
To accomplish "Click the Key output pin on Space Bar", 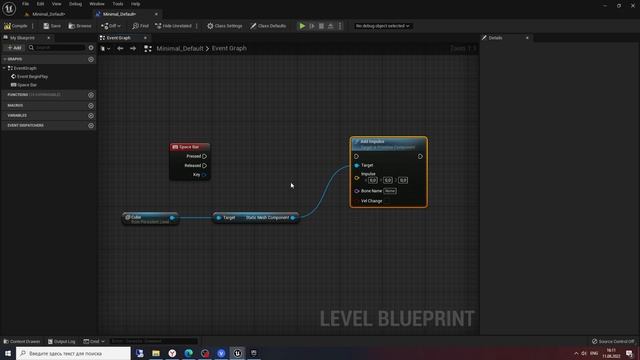I will point(204,175).
